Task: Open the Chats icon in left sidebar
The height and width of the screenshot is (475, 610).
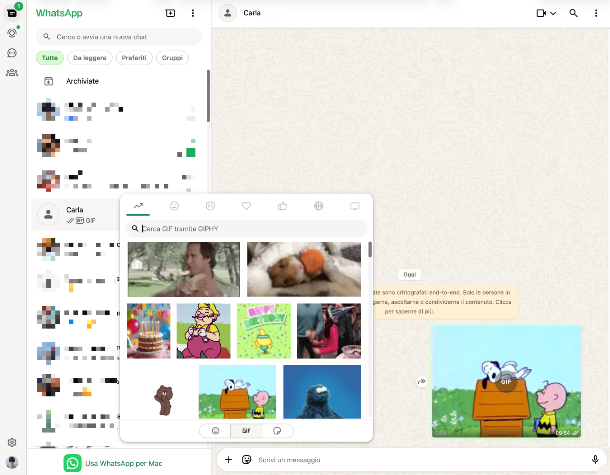Action: tap(12, 13)
